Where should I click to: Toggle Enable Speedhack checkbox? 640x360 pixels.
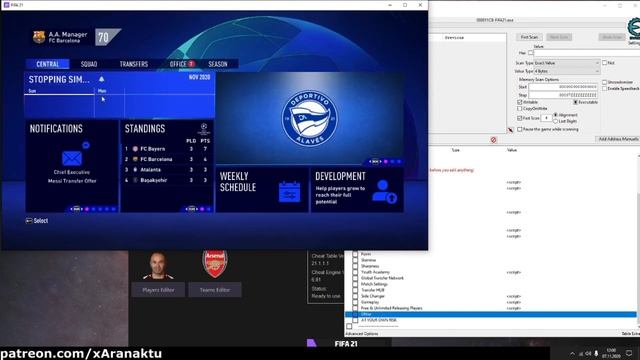(604, 89)
